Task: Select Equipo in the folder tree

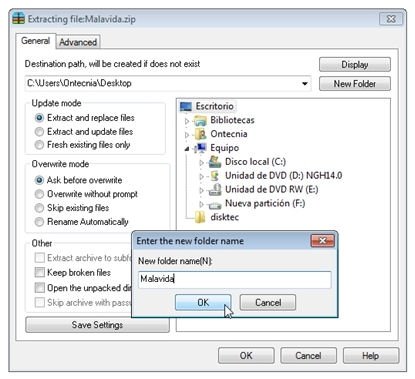Action: (225, 148)
